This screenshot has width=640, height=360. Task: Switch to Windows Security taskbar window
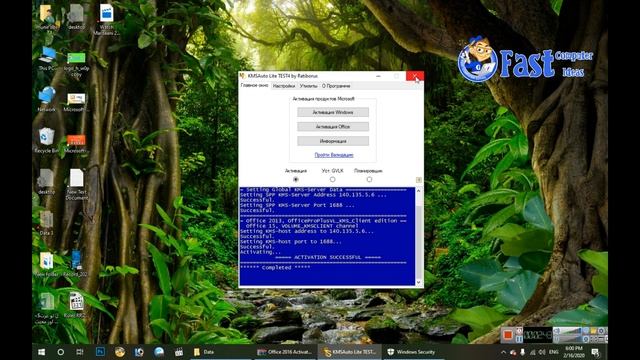(x=412, y=352)
